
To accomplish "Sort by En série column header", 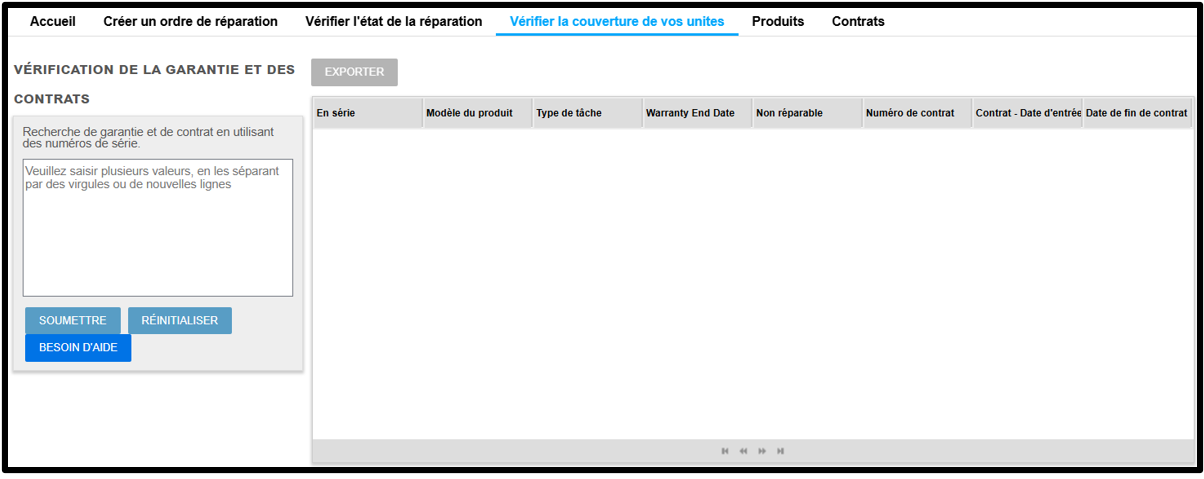I will click(x=367, y=113).
